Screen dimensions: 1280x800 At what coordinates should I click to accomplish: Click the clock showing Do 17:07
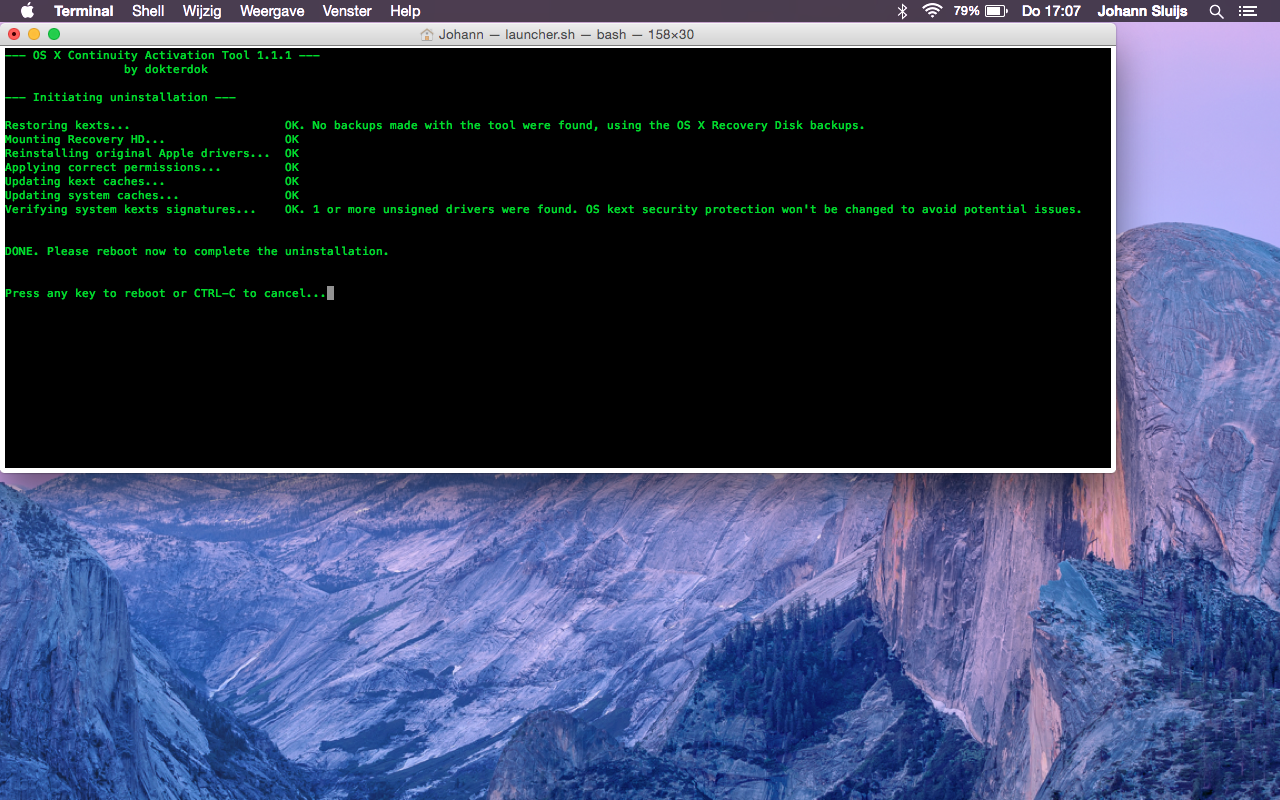[1051, 11]
